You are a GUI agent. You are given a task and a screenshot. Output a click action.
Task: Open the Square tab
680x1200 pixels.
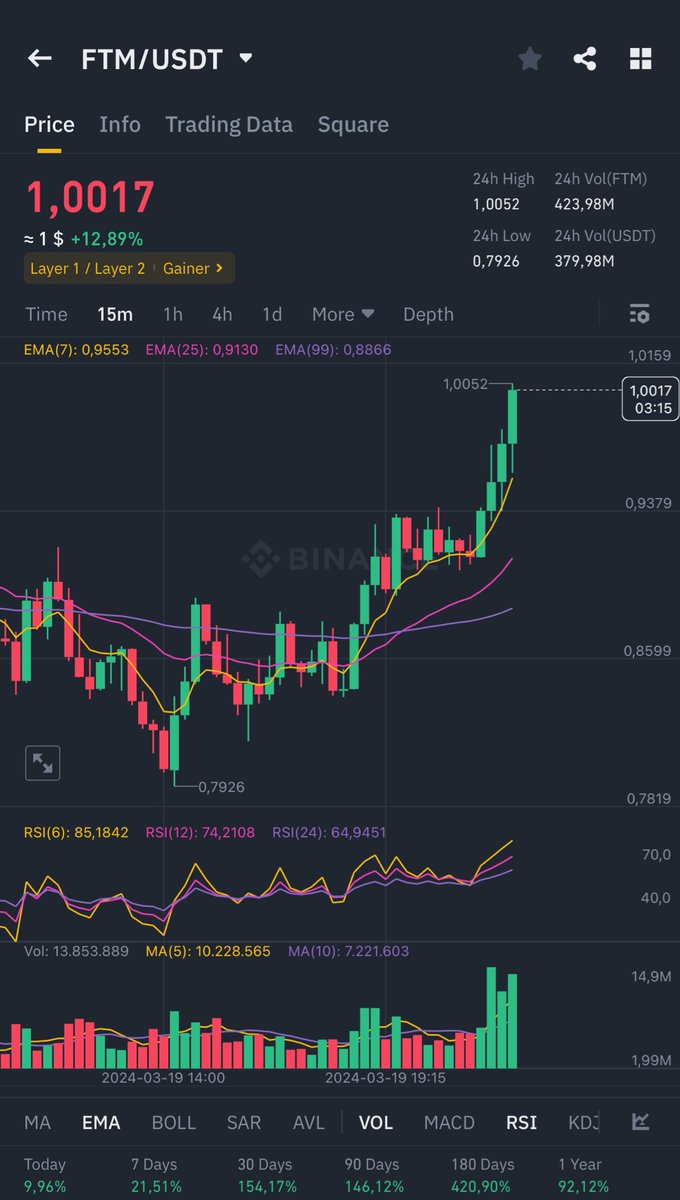pos(353,125)
